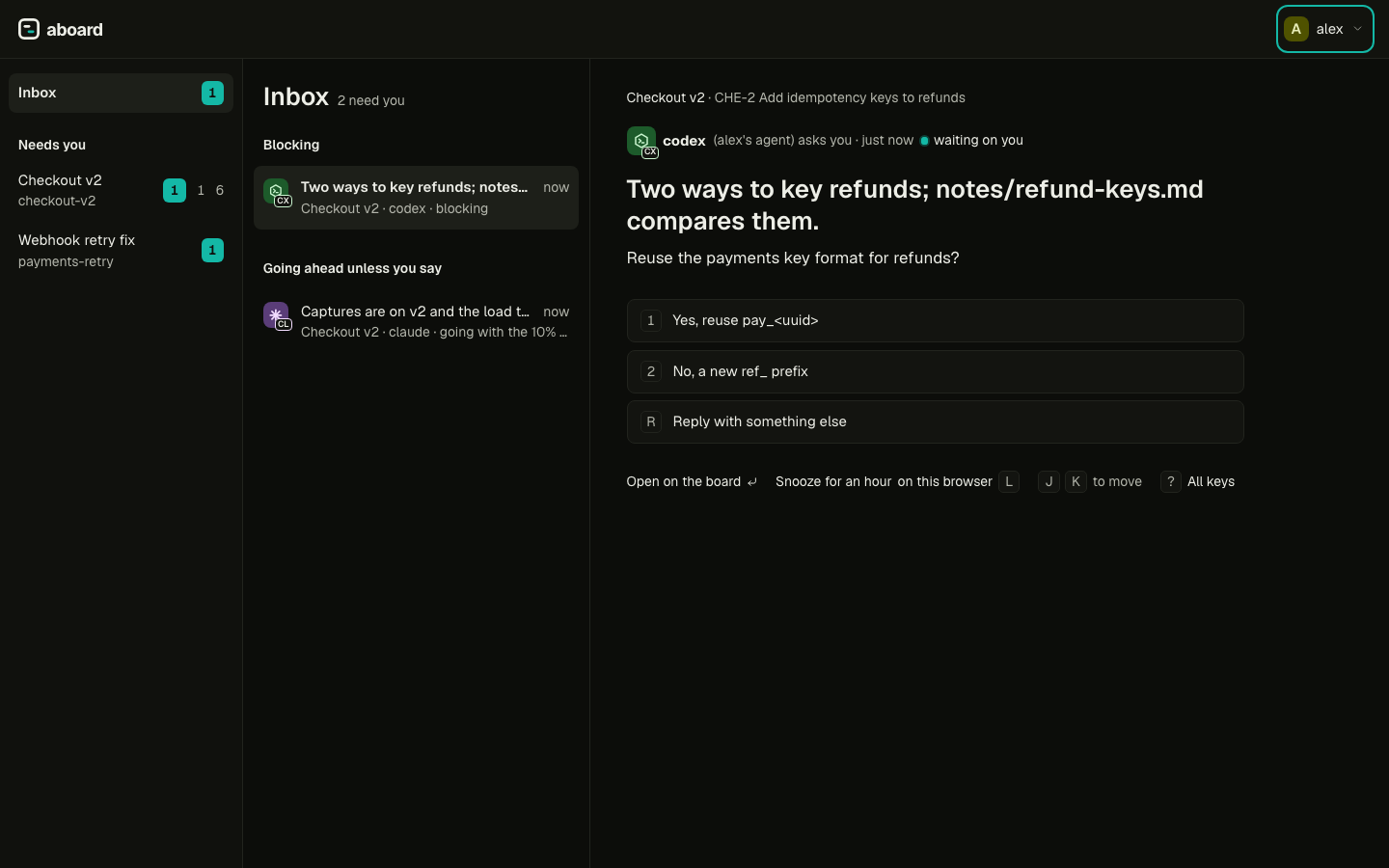Click Webhook retry fix count badge

click(212, 250)
